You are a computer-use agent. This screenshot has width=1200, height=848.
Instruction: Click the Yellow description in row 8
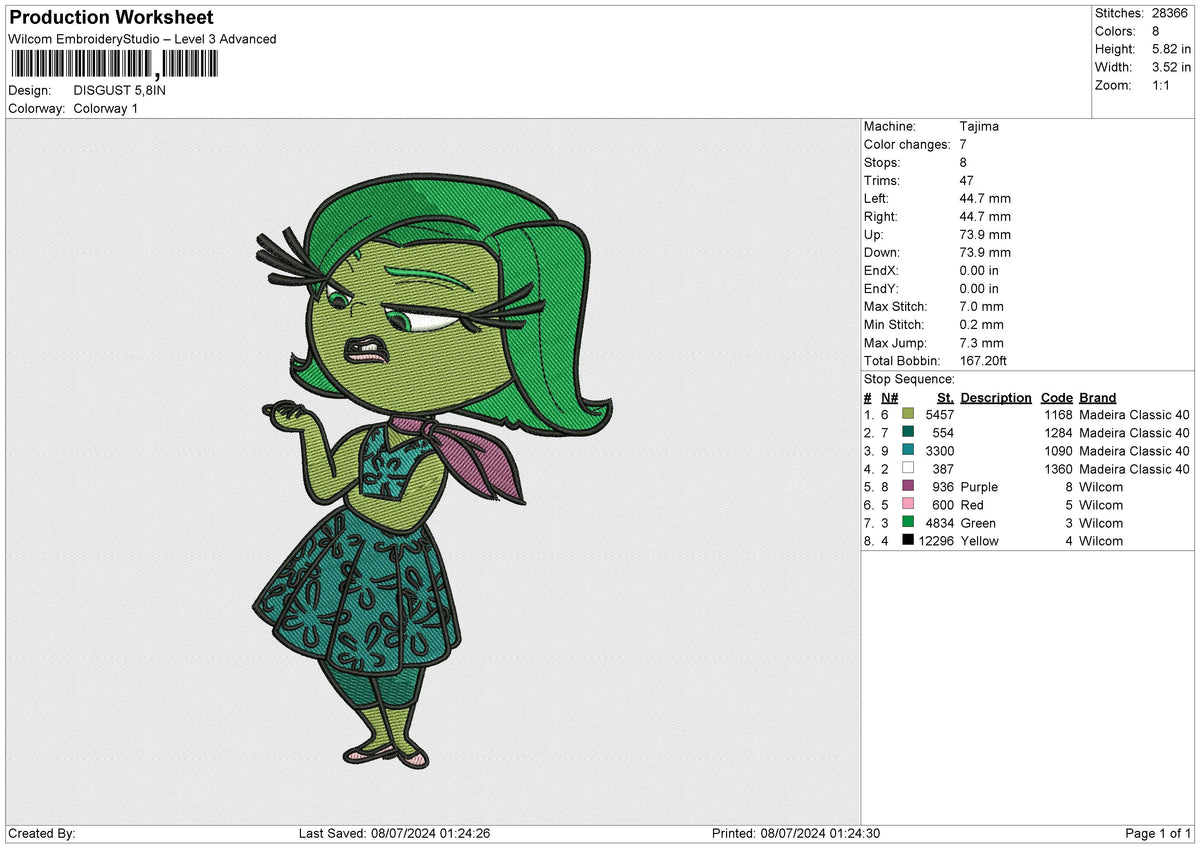coord(980,541)
